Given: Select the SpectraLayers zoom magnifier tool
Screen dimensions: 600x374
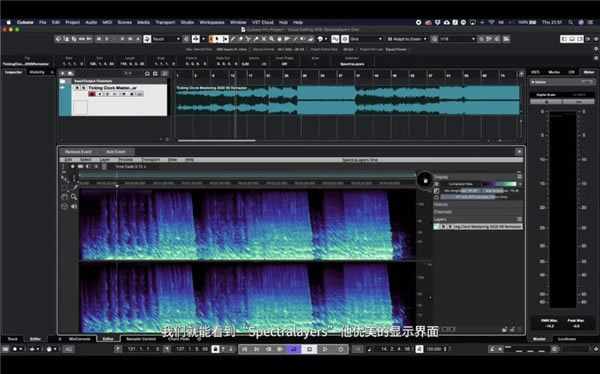Looking at the screenshot, I should click(74, 197).
